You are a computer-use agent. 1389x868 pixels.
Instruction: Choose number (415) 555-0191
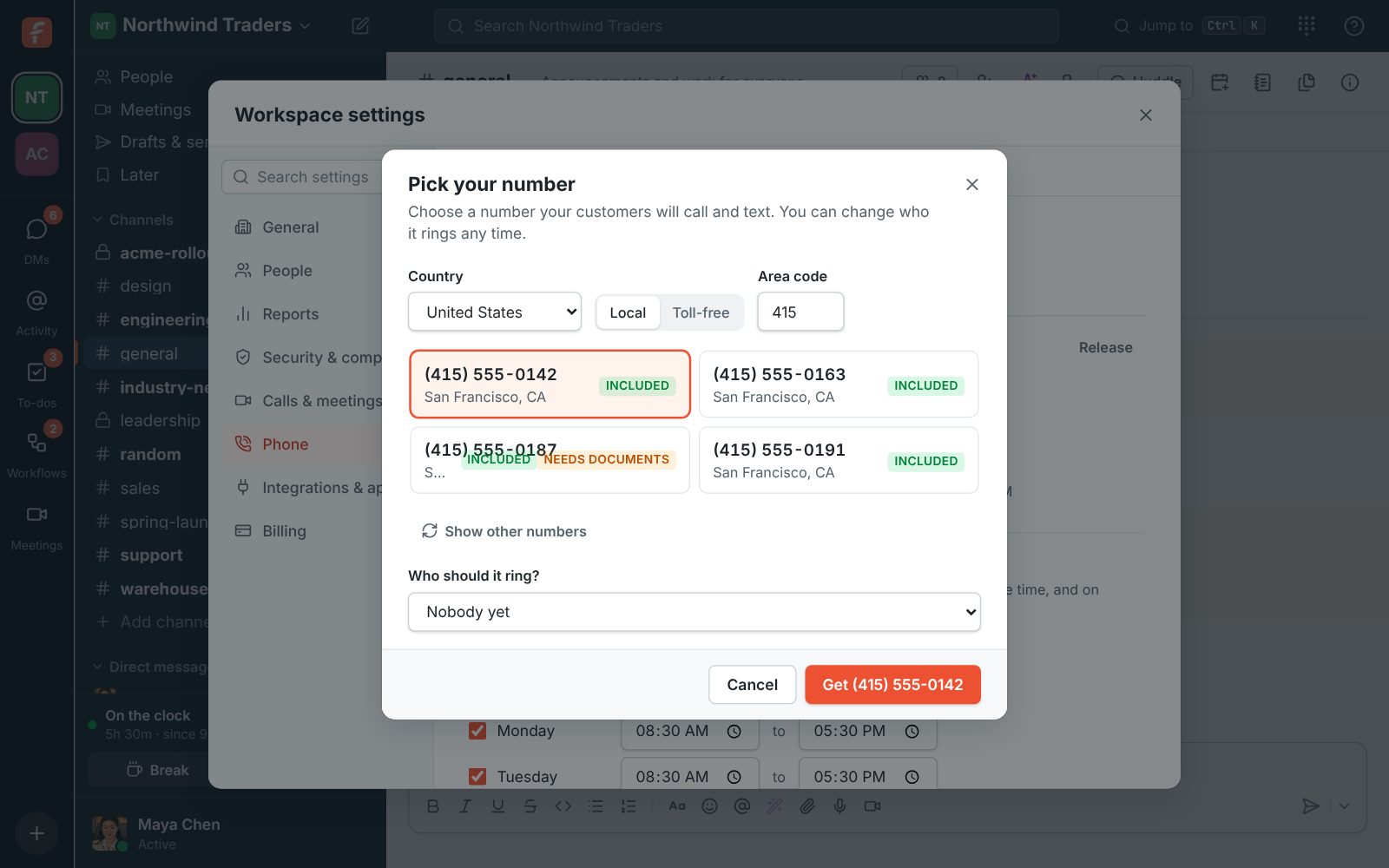click(x=839, y=460)
